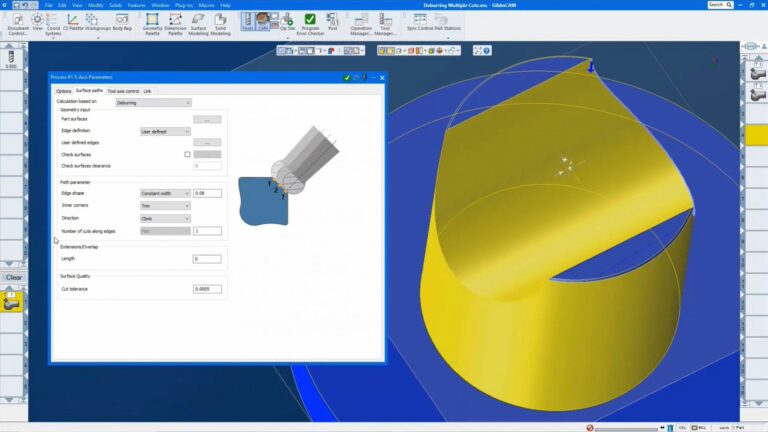
Task: Open the Operation Manager
Action: click(x=361, y=24)
